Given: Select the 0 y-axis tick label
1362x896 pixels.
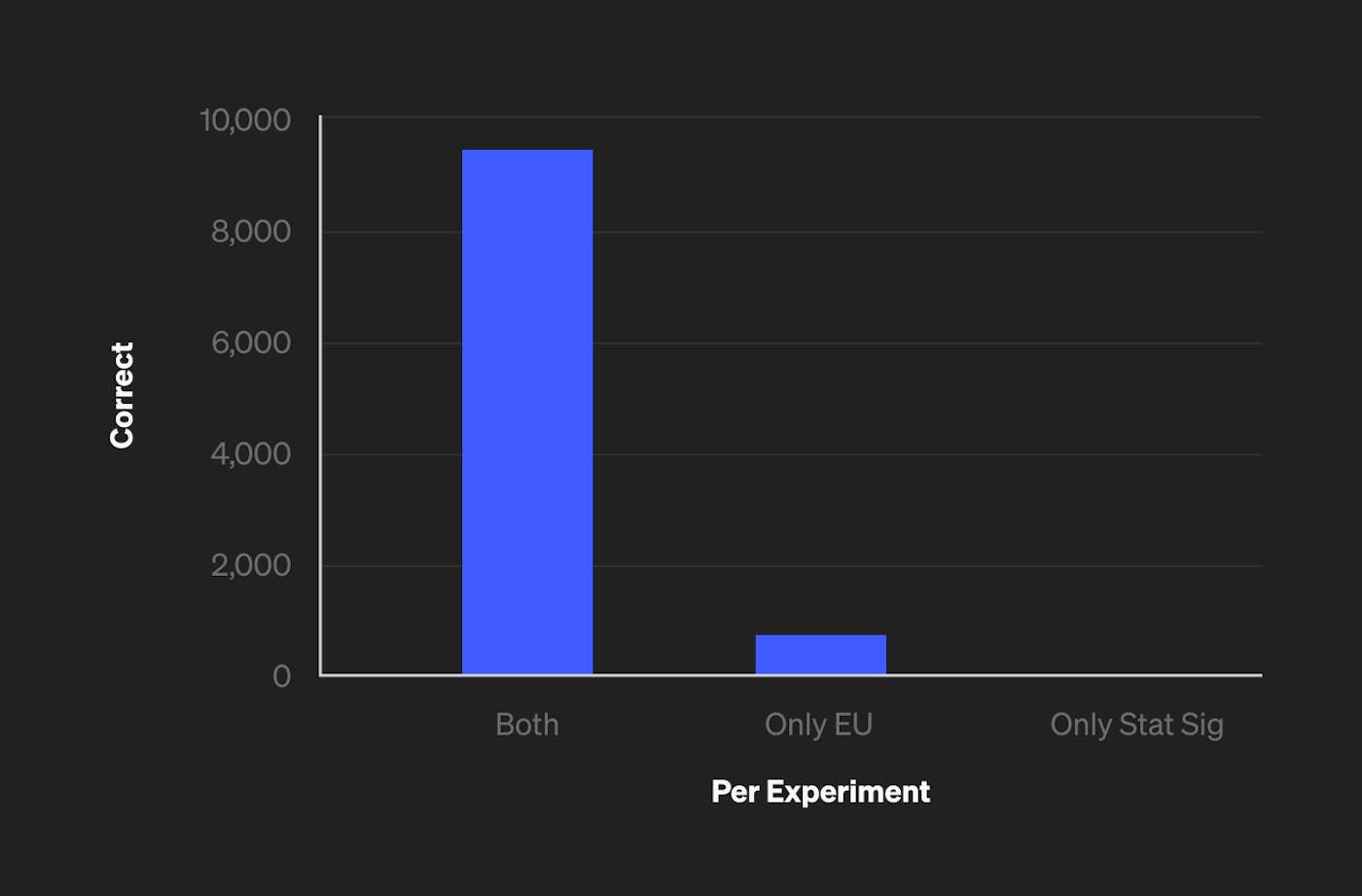Looking at the screenshot, I should (x=281, y=675).
